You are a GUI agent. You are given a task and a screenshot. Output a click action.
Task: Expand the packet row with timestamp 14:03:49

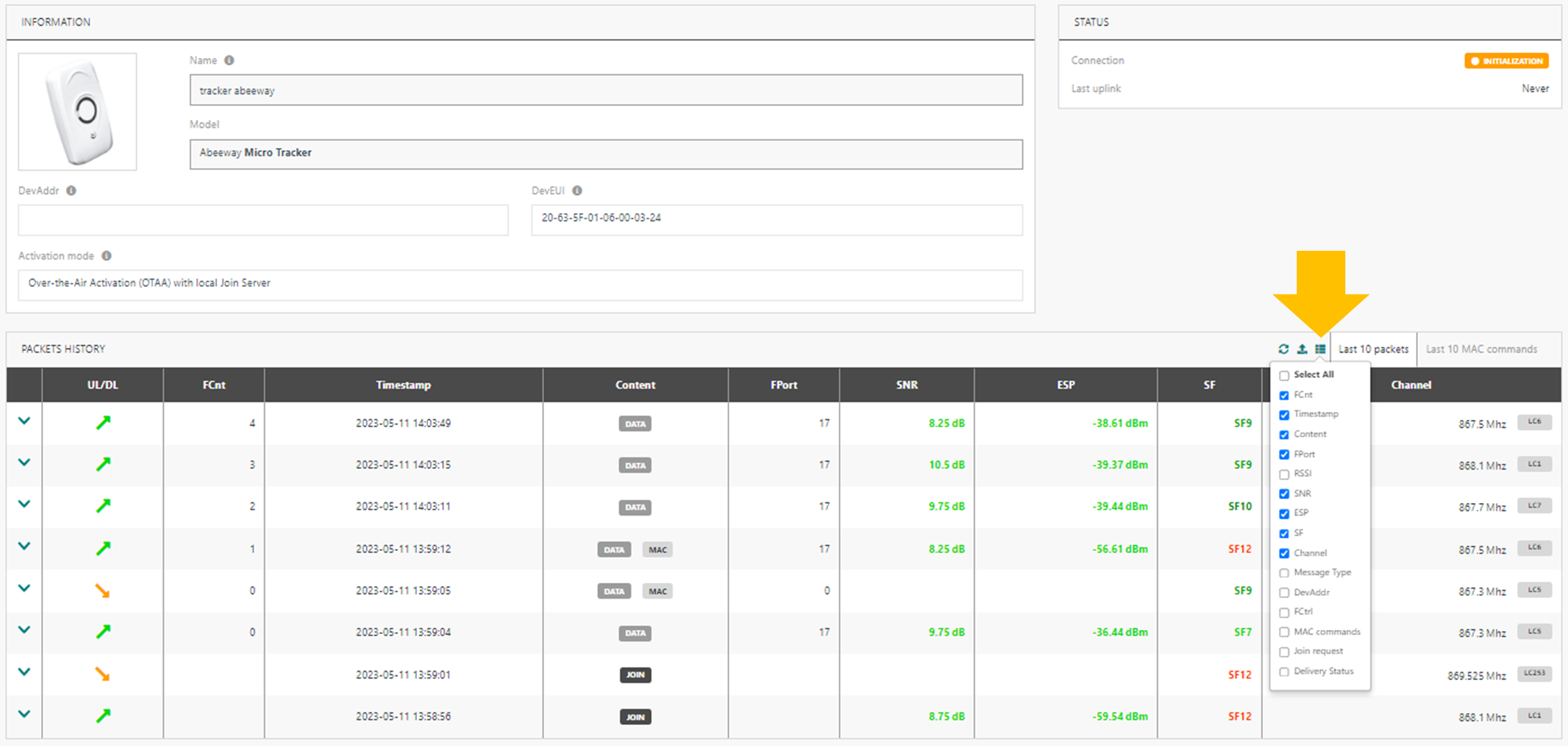click(24, 422)
